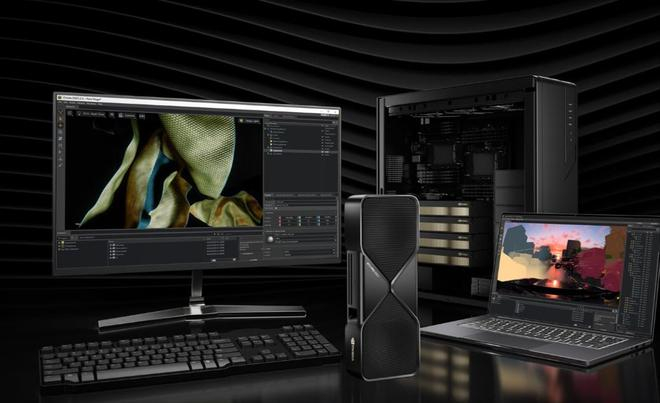Click the red X transform field swatch

click(280, 217)
